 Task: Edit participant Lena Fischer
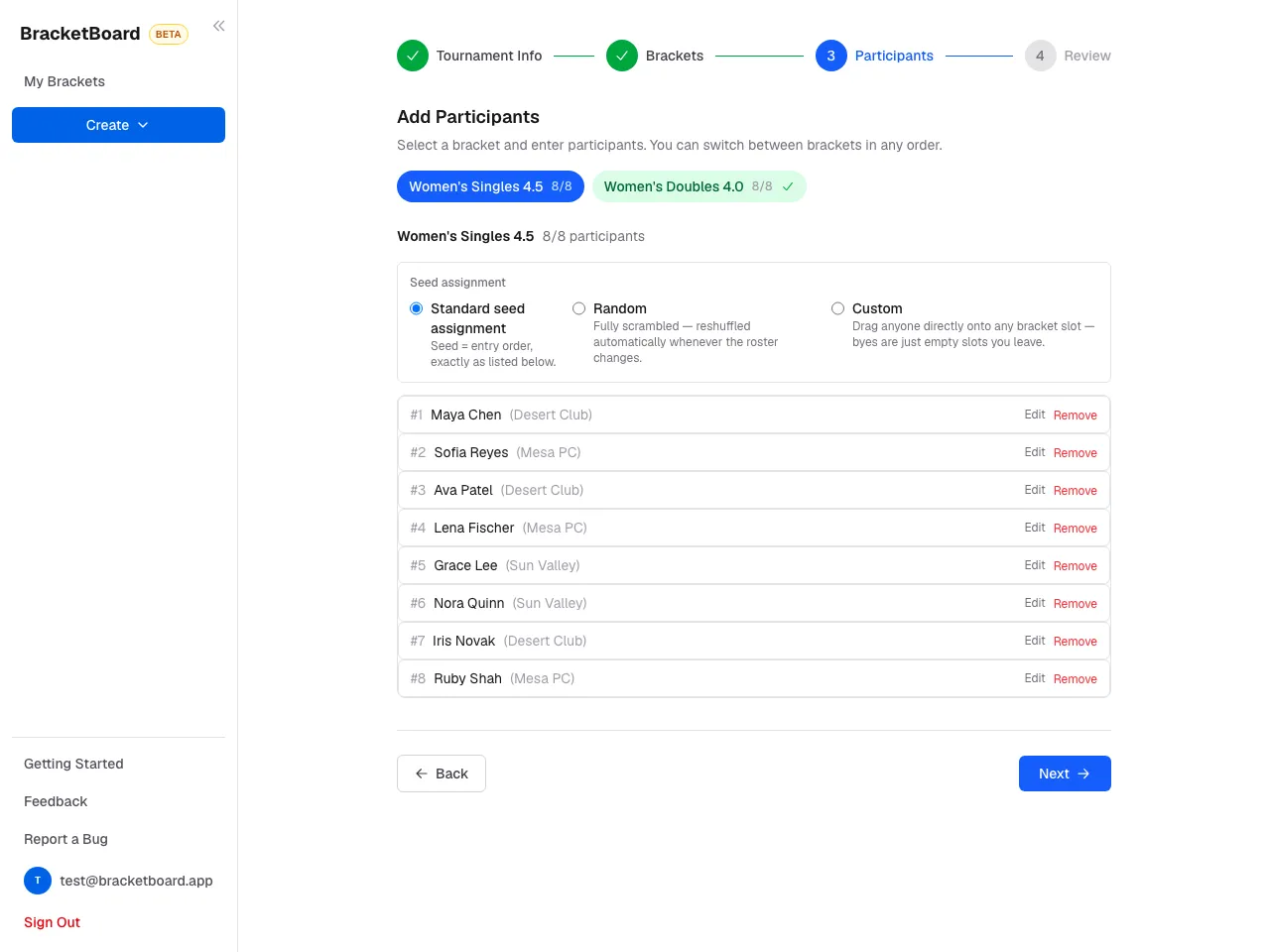(1035, 528)
